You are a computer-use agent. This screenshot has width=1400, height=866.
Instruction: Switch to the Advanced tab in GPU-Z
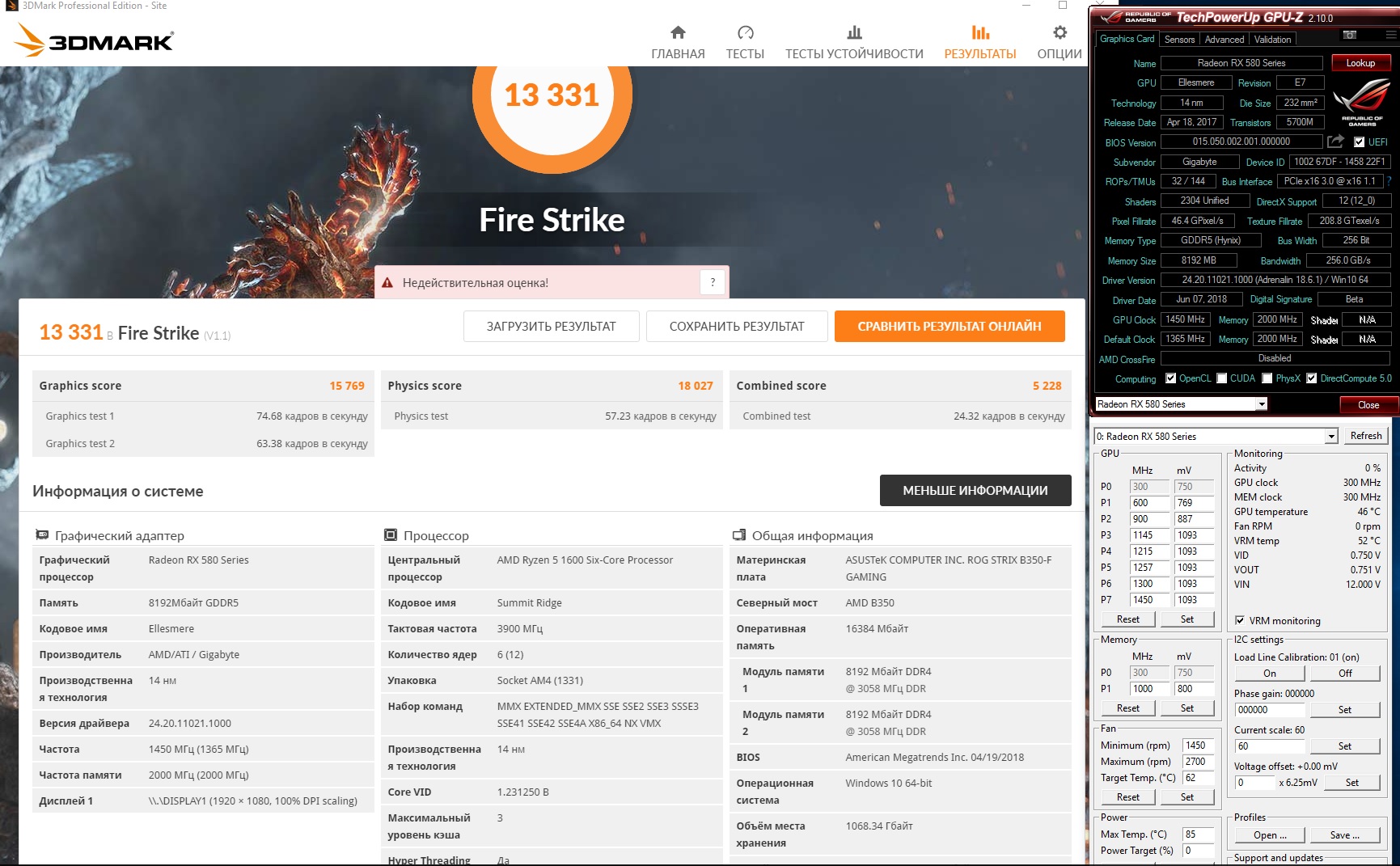tap(1224, 39)
